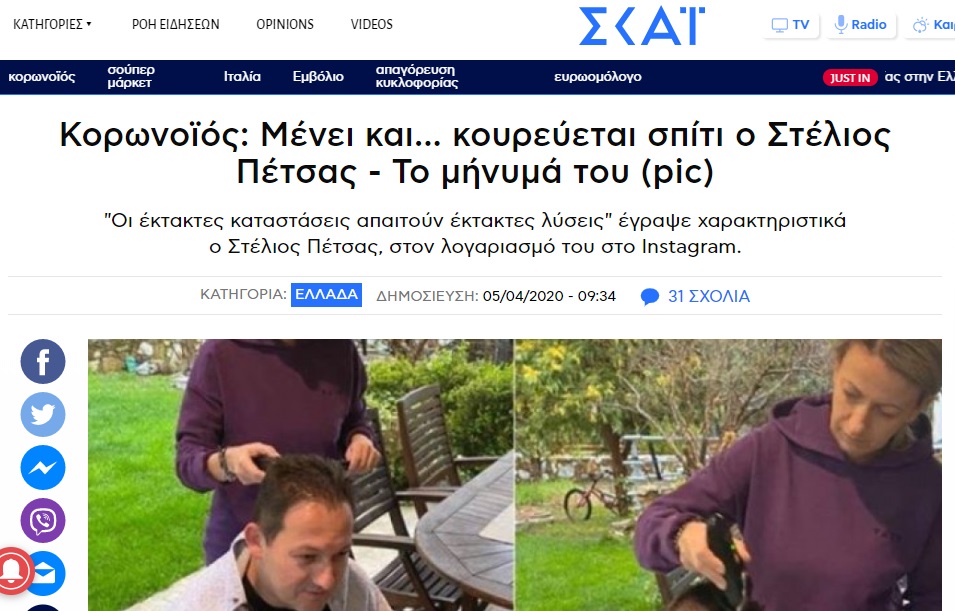Share via Viber icon
Screen dimensions: 955x611
[x=43, y=520]
